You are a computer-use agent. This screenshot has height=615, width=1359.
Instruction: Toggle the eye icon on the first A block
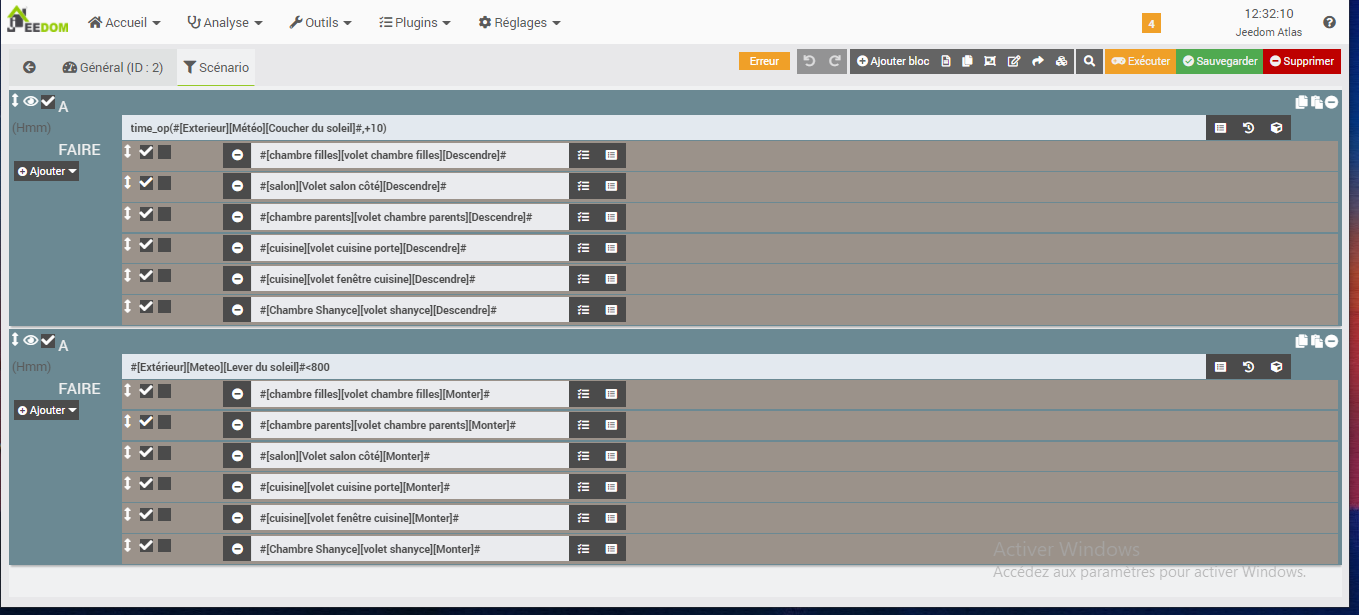[31, 101]
